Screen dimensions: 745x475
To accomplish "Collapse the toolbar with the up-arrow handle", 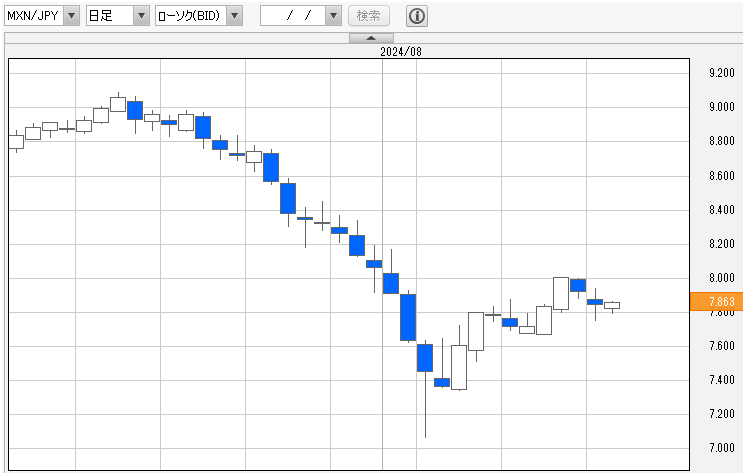I will (x=371, y=38).
